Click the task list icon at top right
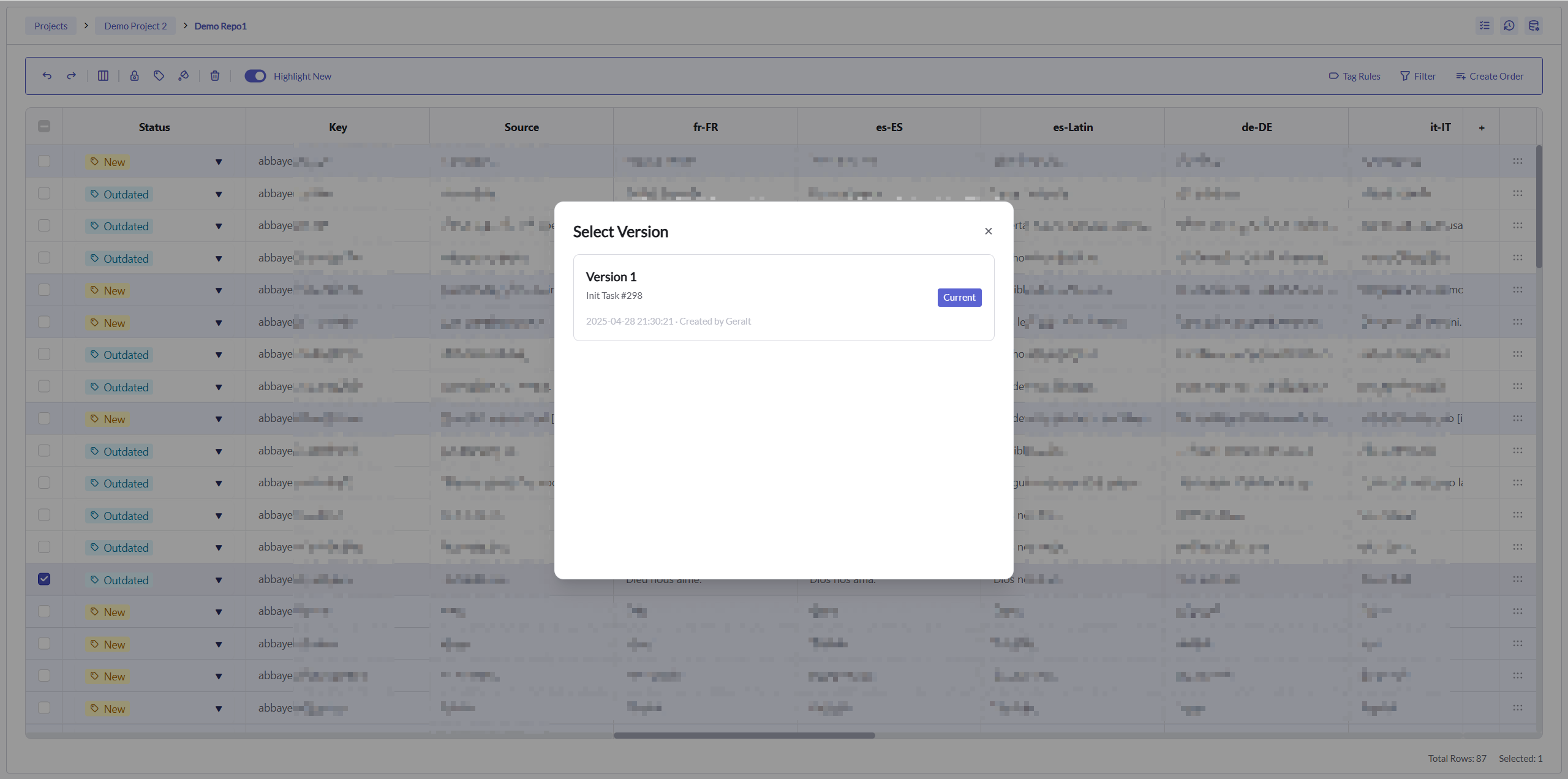This screenshot has width=1568, height=779. 1485,26
